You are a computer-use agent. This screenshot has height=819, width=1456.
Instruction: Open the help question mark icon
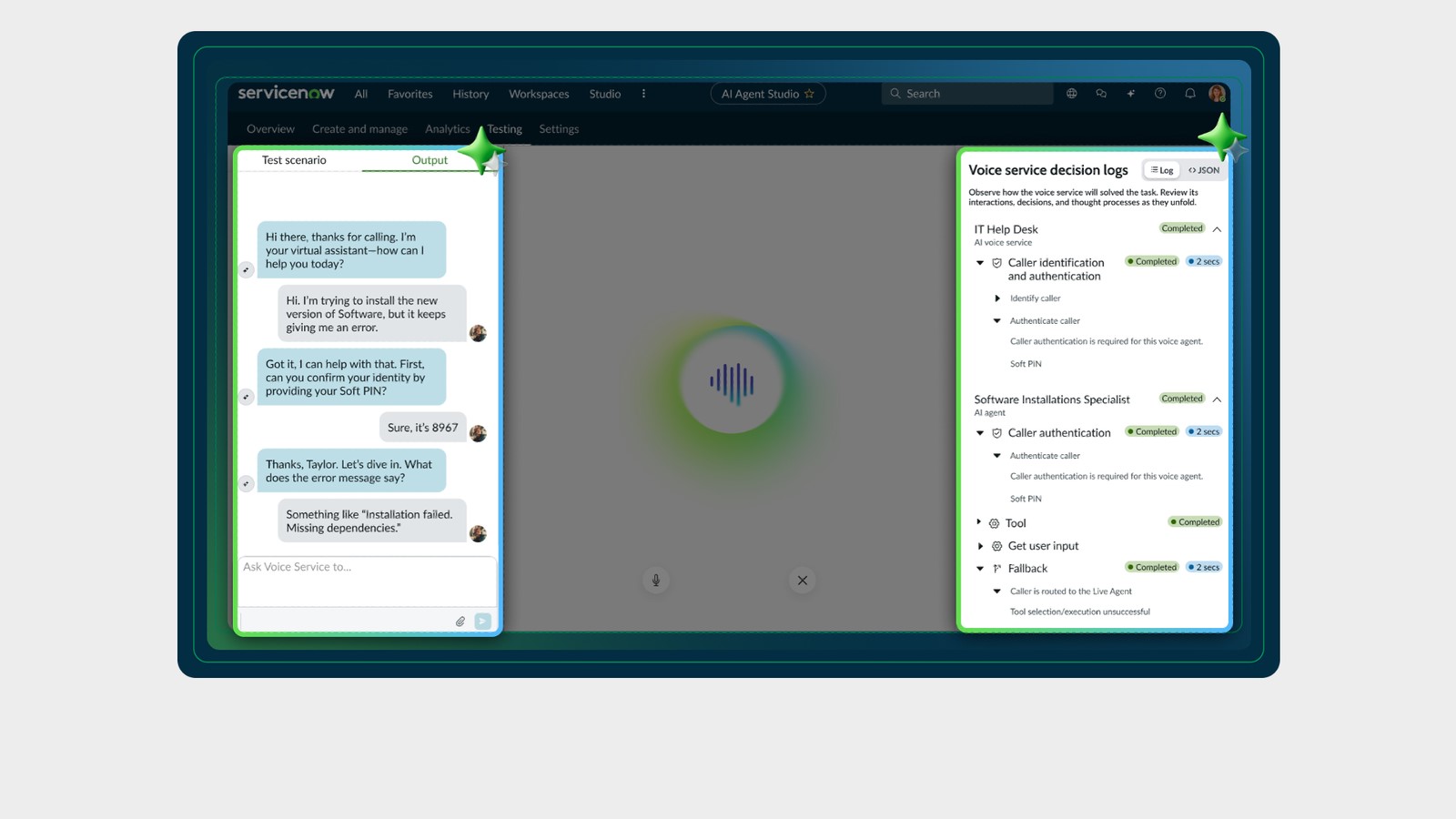pos(1160,94)
